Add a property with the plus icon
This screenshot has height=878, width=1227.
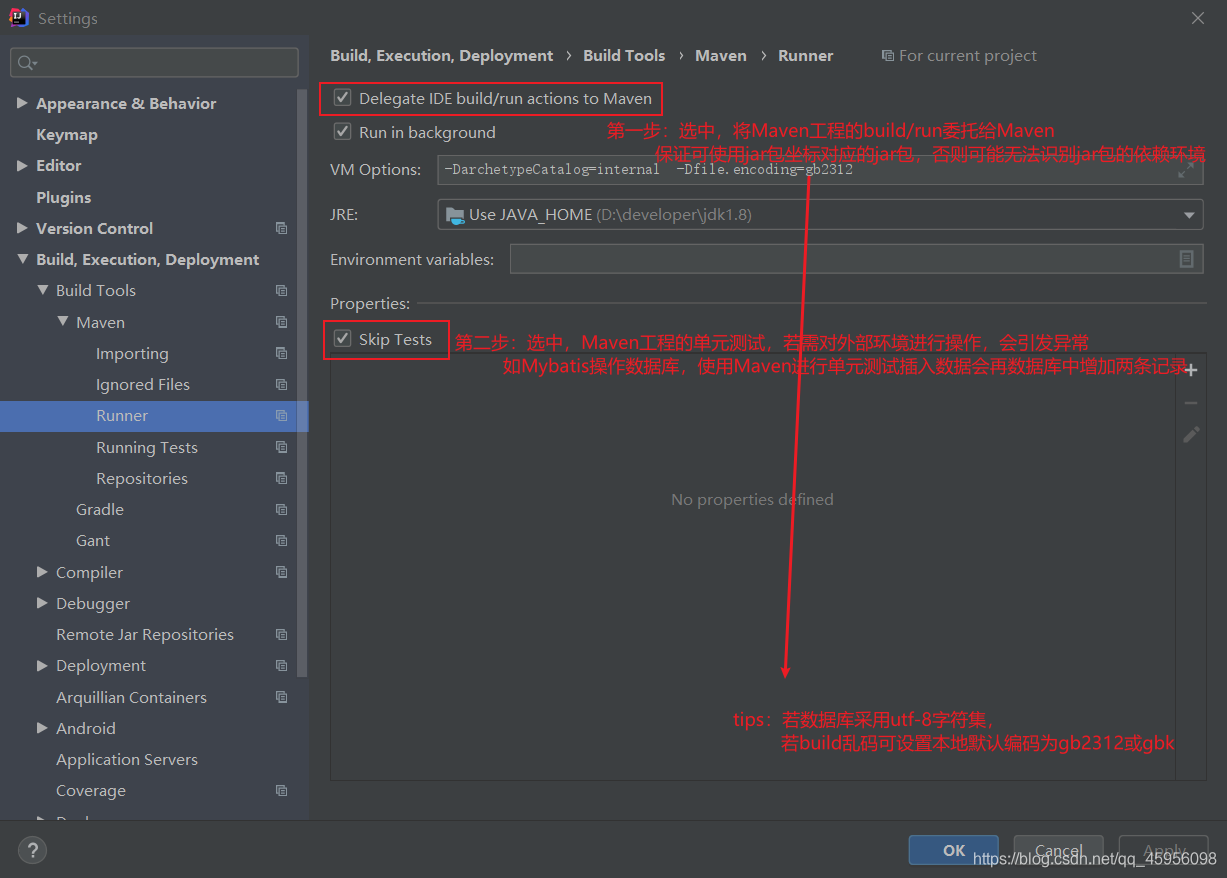coord(1191,370)
